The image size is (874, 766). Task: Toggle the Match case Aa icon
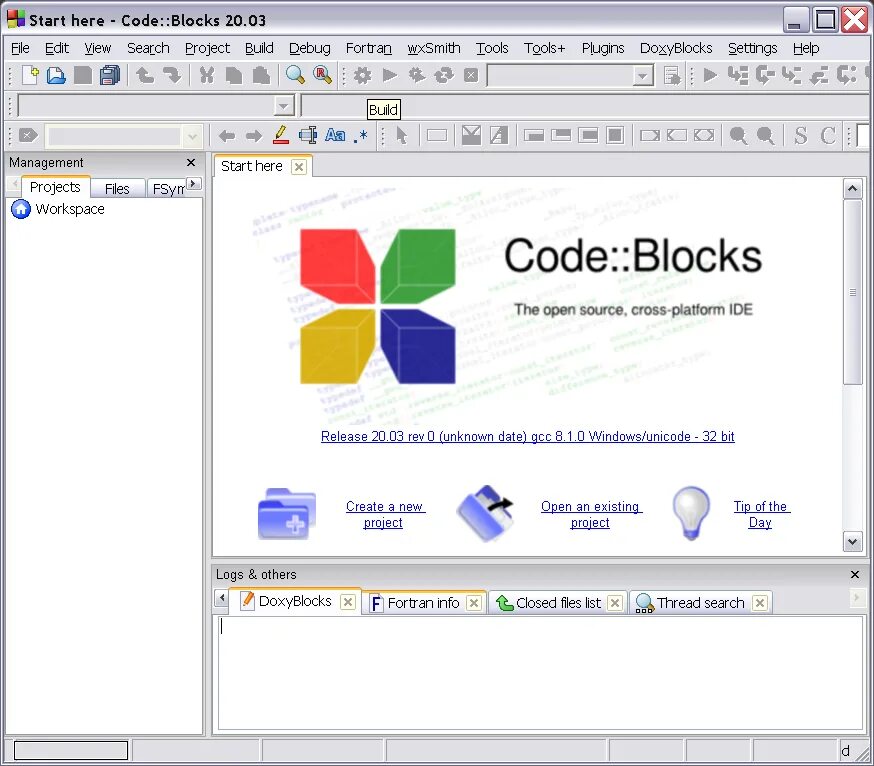point(335,135)
